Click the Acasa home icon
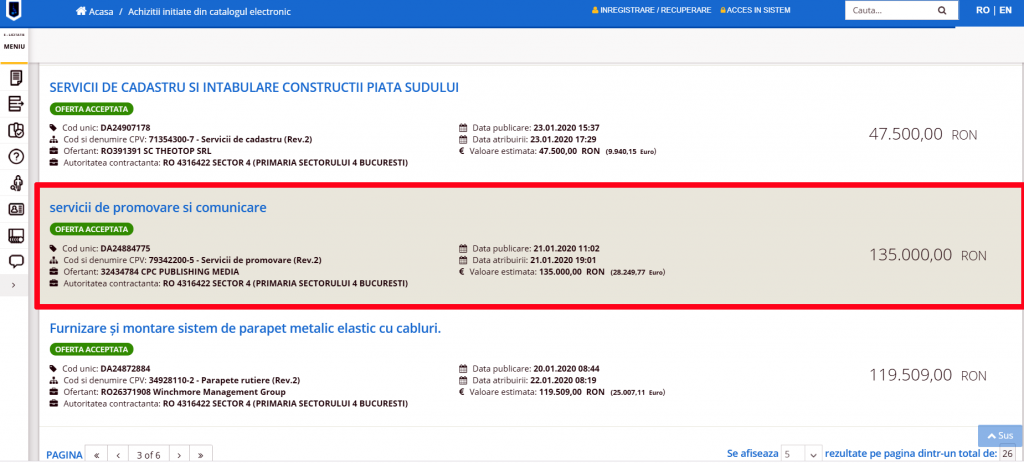Viewport: 1024px width, 463px height. coord(81,12)
